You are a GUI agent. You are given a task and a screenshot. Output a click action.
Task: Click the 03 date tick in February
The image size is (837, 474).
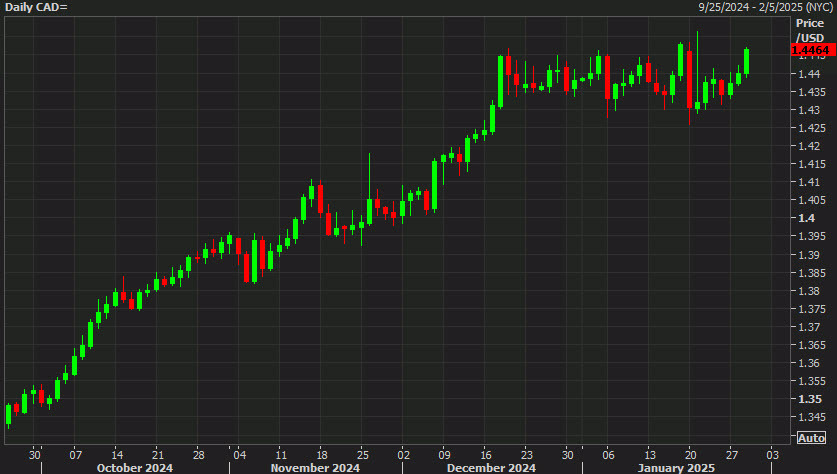point(772,455)
